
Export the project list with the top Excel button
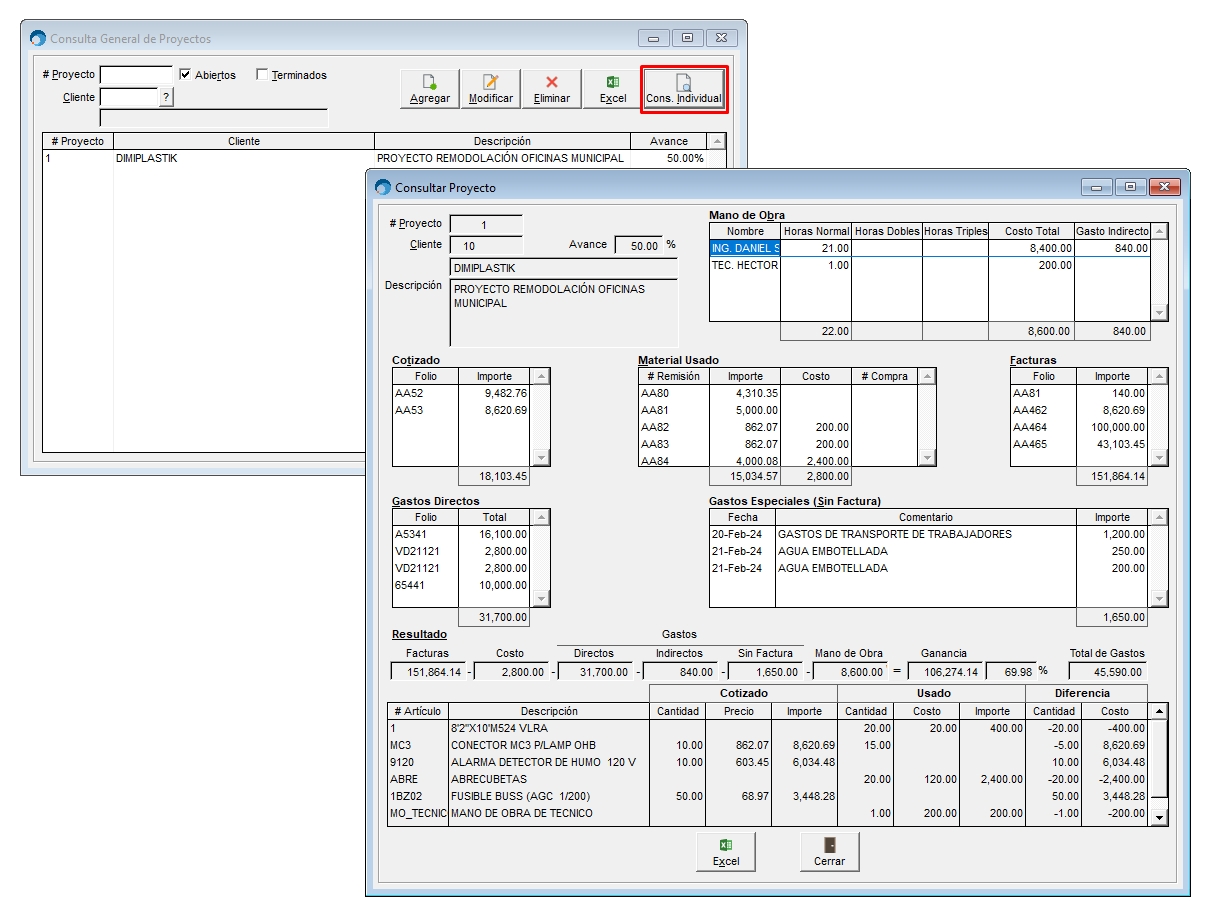(612, 89)
